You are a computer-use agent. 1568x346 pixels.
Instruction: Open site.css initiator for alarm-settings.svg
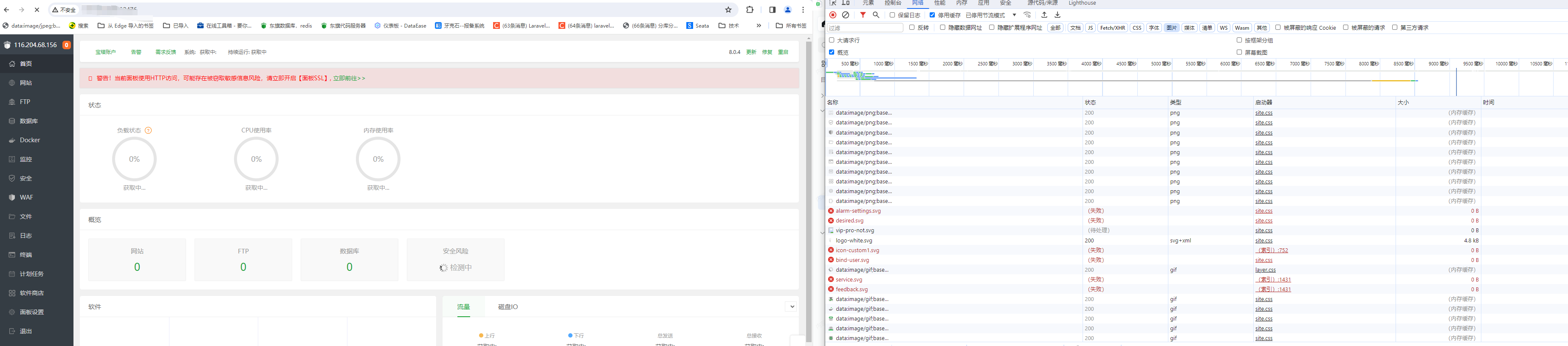[1263, 211]
